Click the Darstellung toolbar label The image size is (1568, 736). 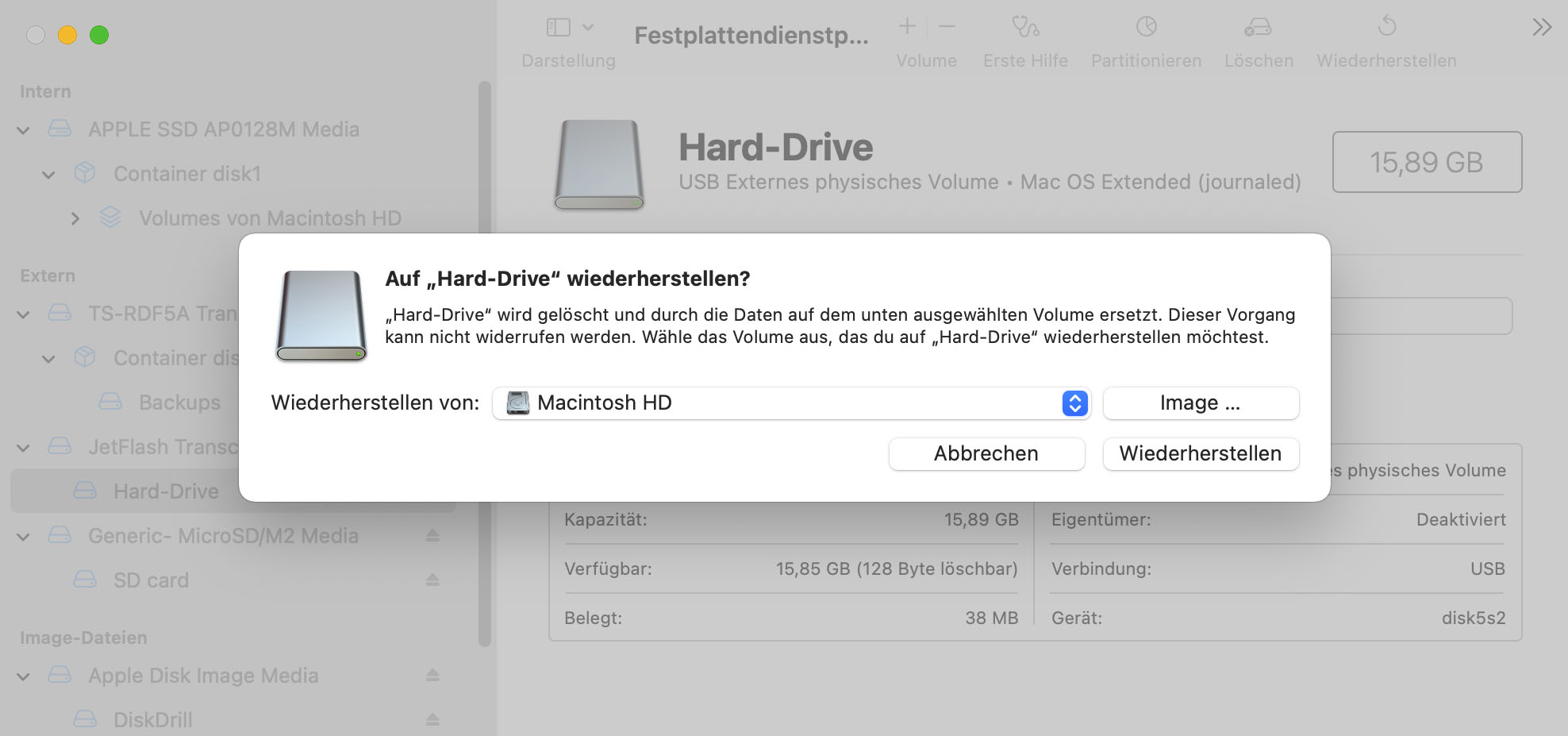coord(568,61)
